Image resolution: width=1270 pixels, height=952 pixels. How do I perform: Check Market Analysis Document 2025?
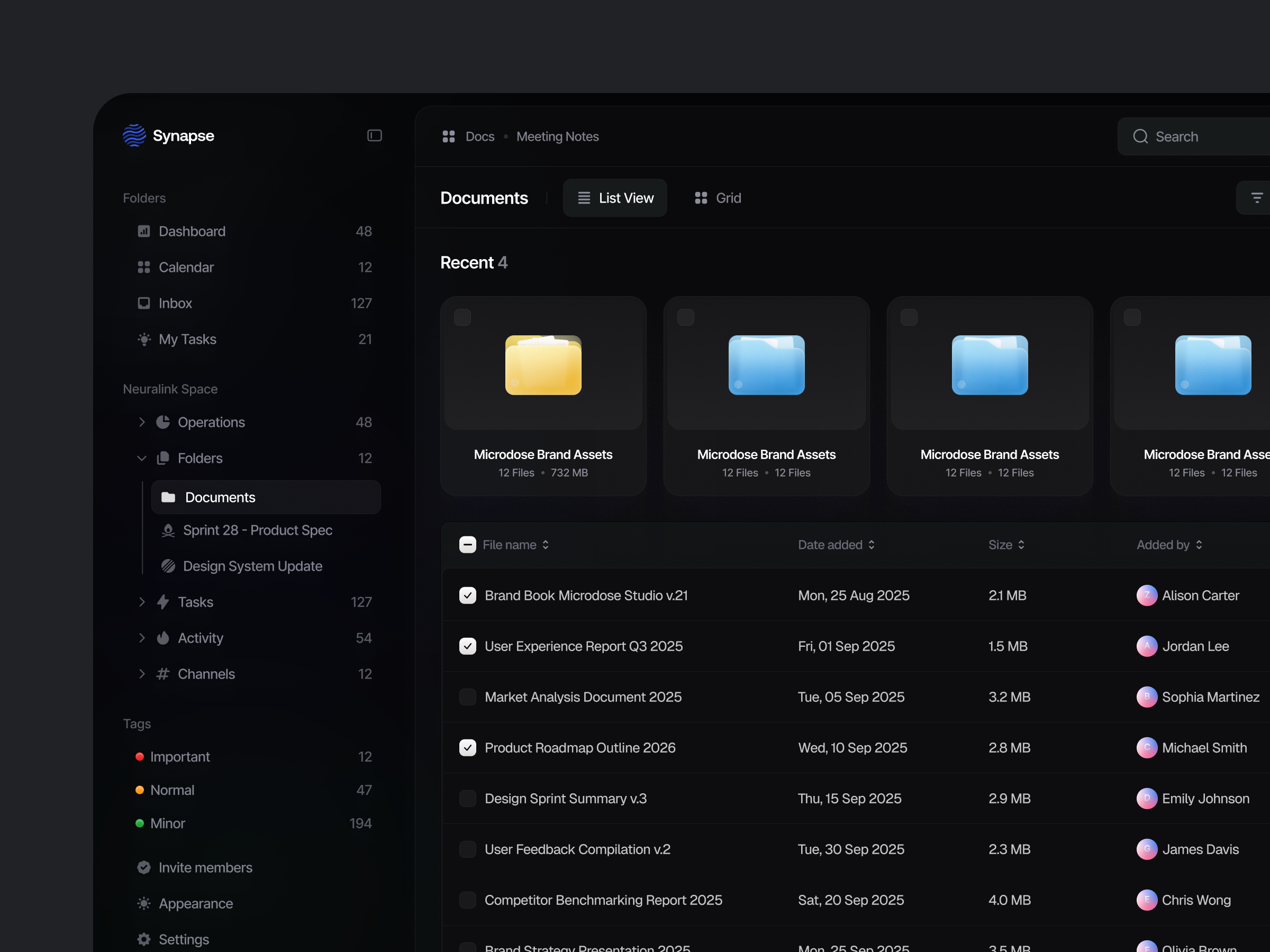point(467,697)
